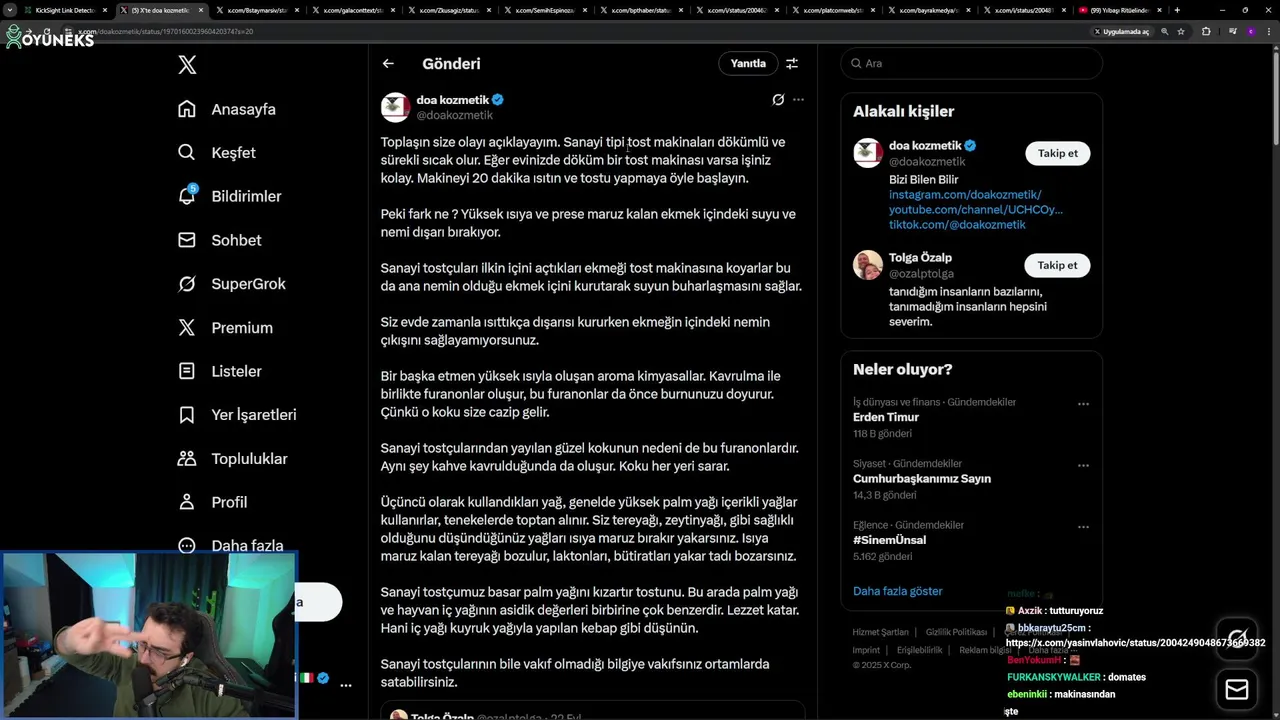Open floating Grok button at bottom right
The image size is (1280, 720).
click(x=1237, y=637)
